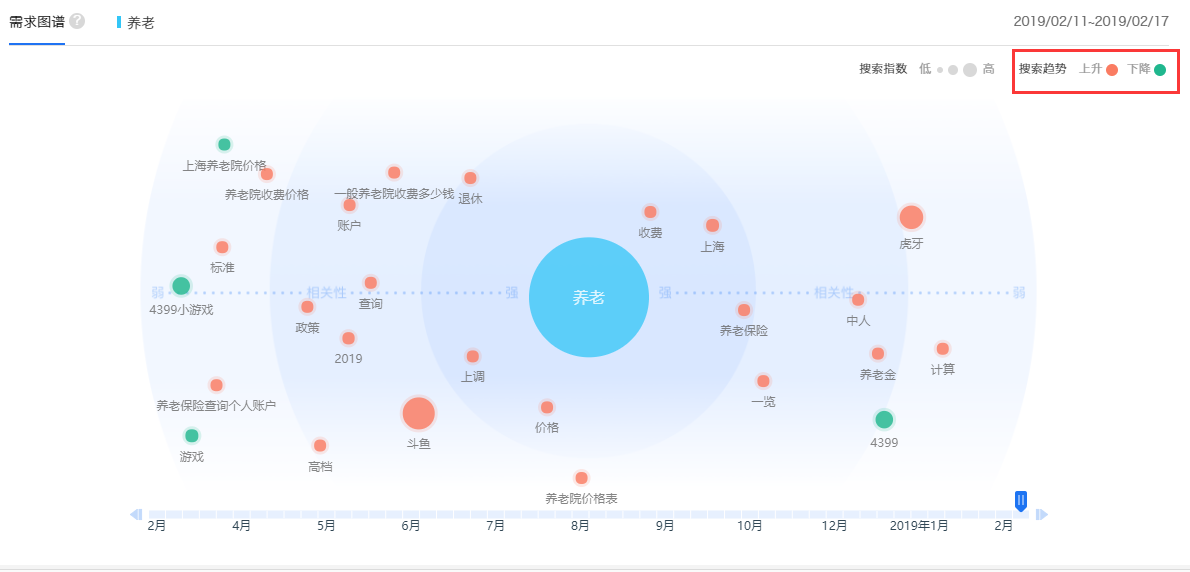Click the blue timeline slider handle
Image resolution: width=1190 pixels, height=572 pixels.
[x=1021, y=500]
